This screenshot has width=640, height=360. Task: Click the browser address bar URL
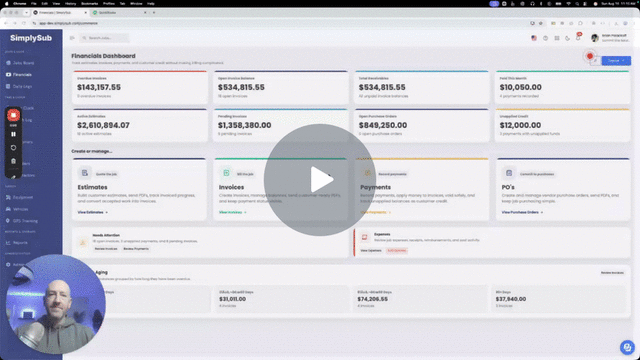[x=68, y=23]
